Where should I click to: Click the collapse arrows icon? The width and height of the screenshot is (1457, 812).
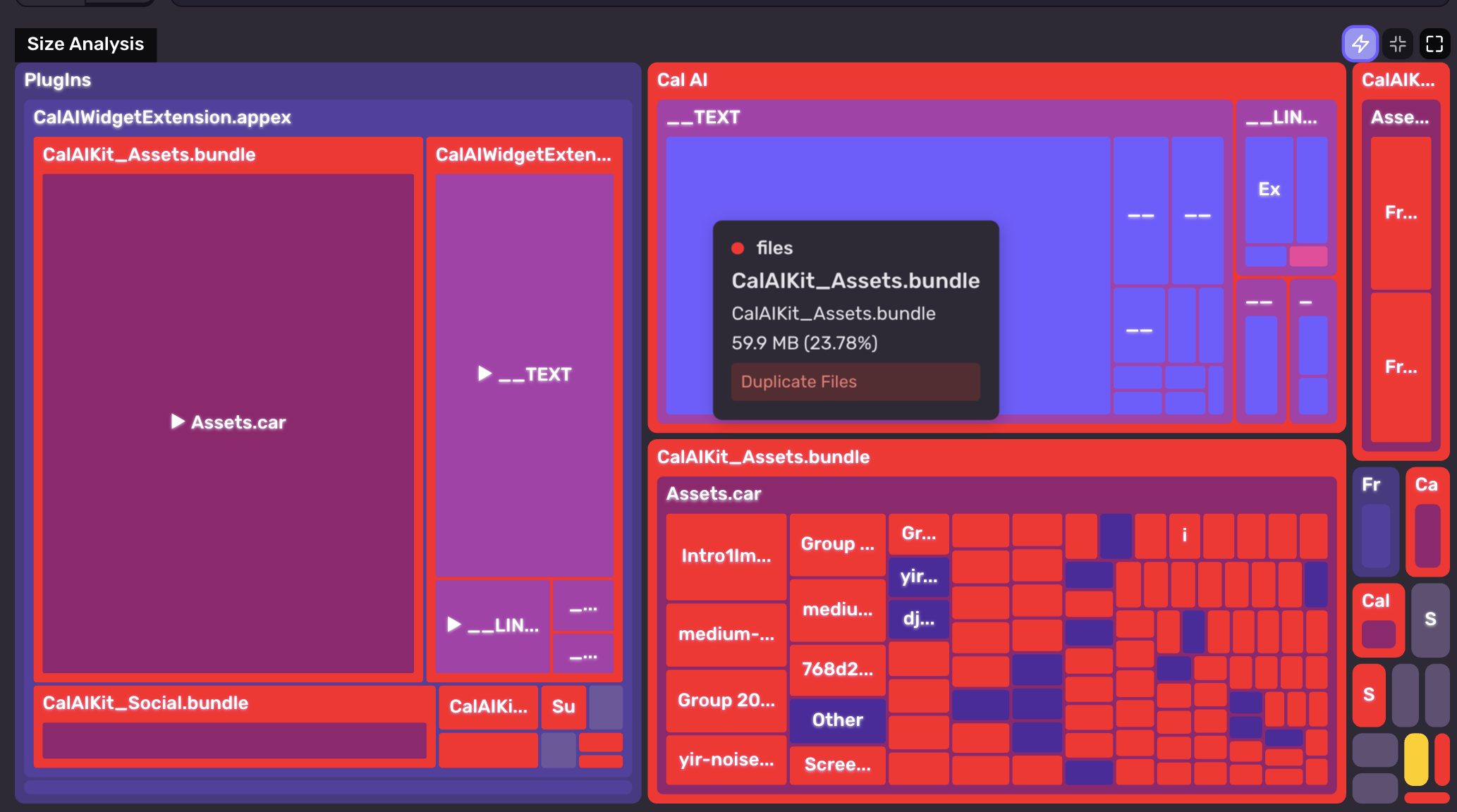coord(1397,44)
